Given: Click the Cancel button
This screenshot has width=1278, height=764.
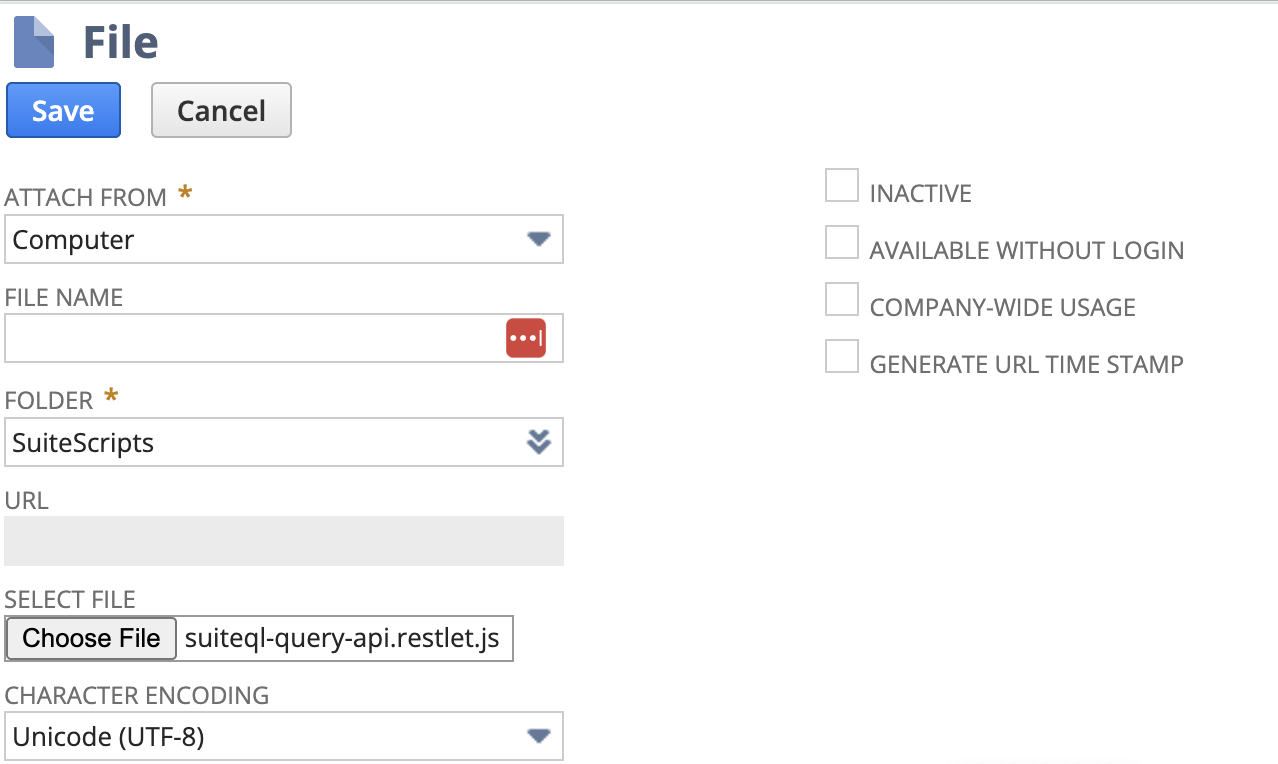Looking at the screenshot, I should (221, 110).
